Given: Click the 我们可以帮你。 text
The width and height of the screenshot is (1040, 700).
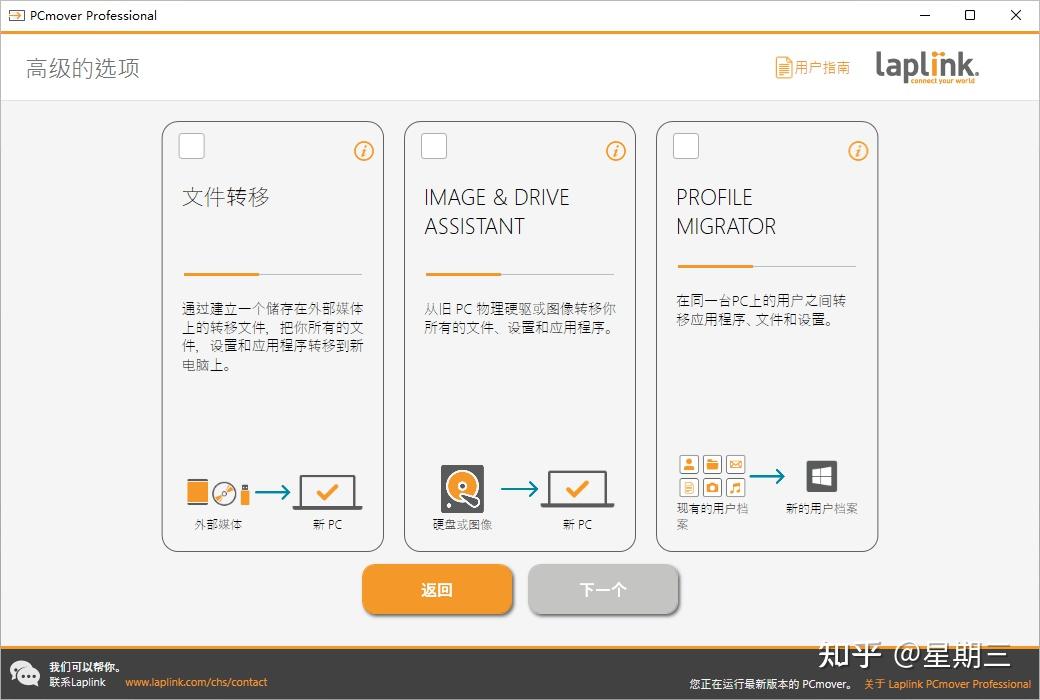Looking at the screenshot, I should point(85,667).
